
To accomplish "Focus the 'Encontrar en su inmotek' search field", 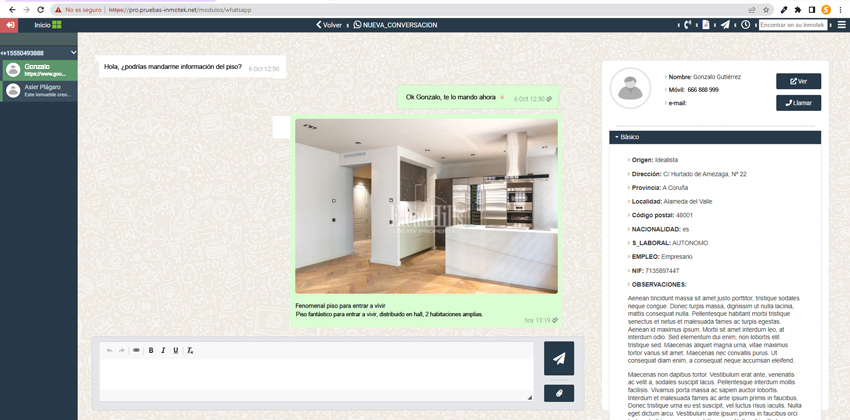I will coord(793,25).
